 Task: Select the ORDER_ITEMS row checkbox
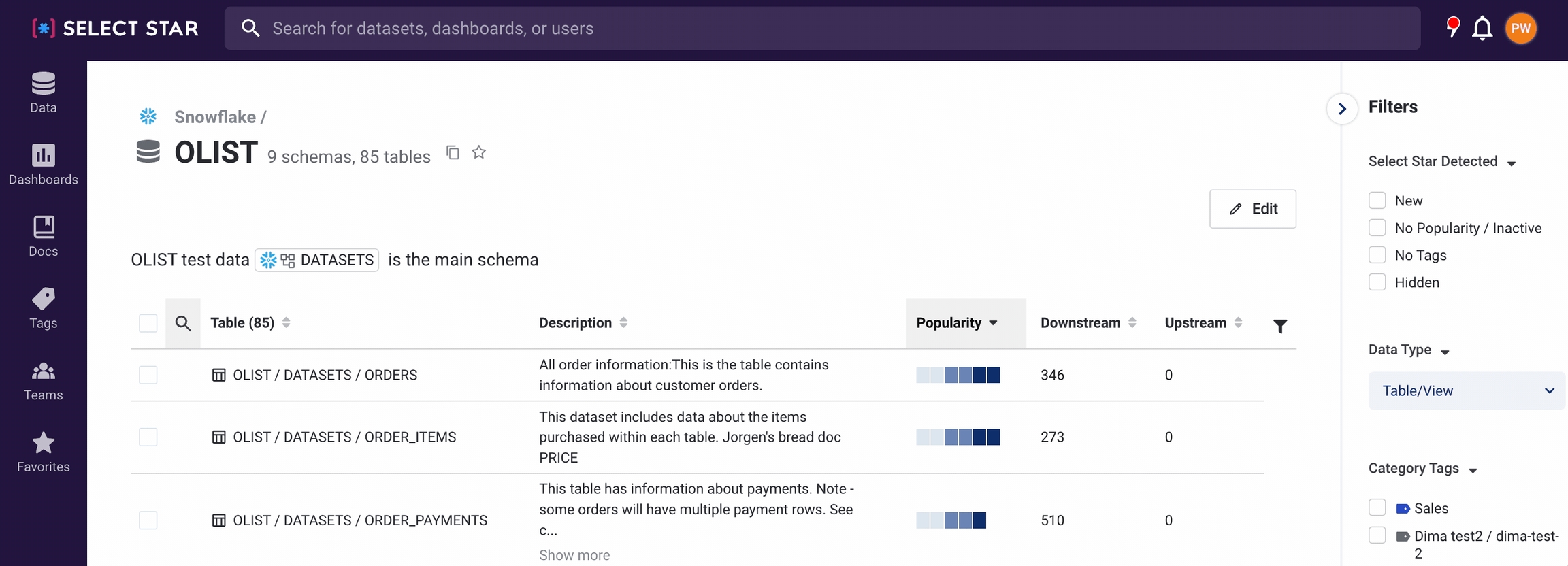pos(148,437)
